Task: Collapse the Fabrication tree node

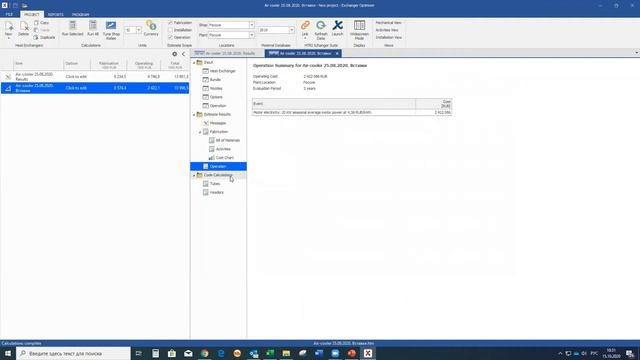Action: point(200,132)
